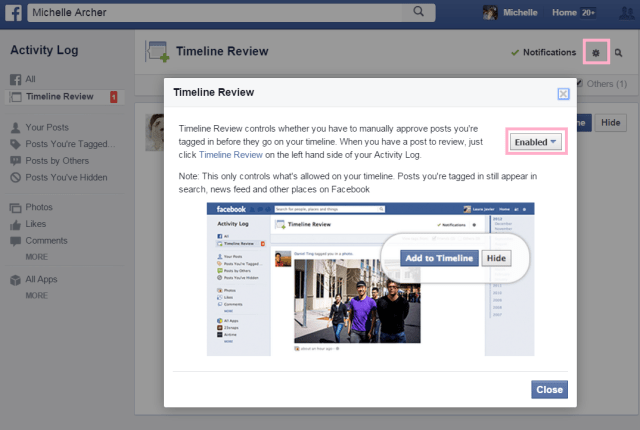Click the Facebook logo icon

12,13
